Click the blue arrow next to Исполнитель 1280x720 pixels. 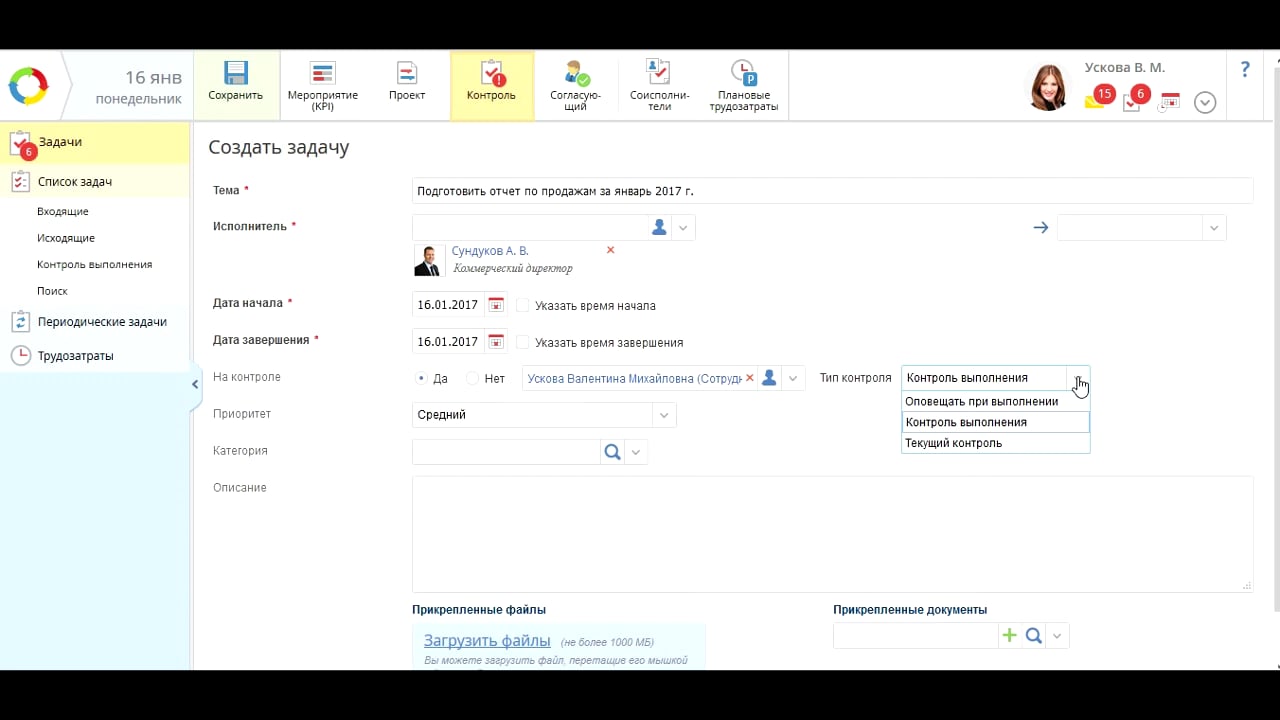tap(1040, 228)
